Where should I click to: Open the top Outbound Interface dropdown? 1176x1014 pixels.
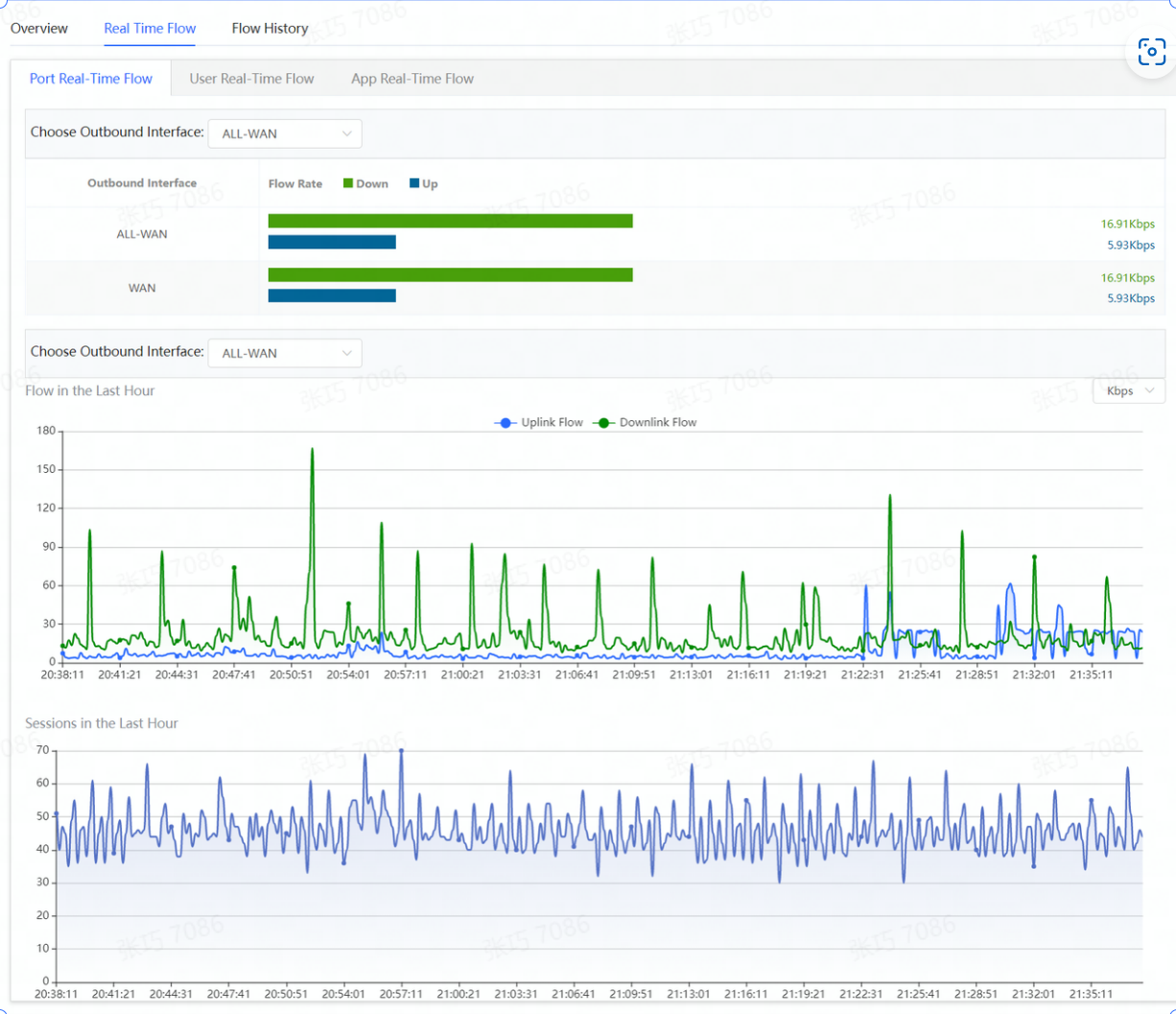point(285,133)
